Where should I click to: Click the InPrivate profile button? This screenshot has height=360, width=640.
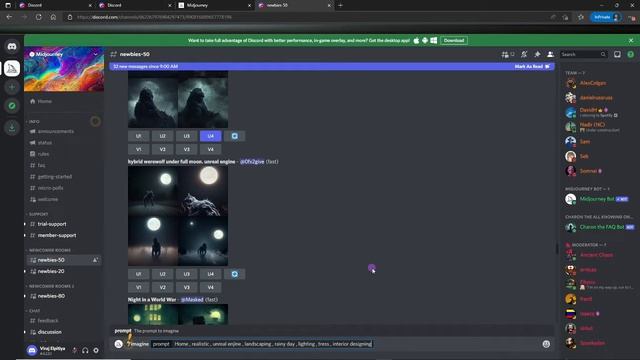pos(606,17)
